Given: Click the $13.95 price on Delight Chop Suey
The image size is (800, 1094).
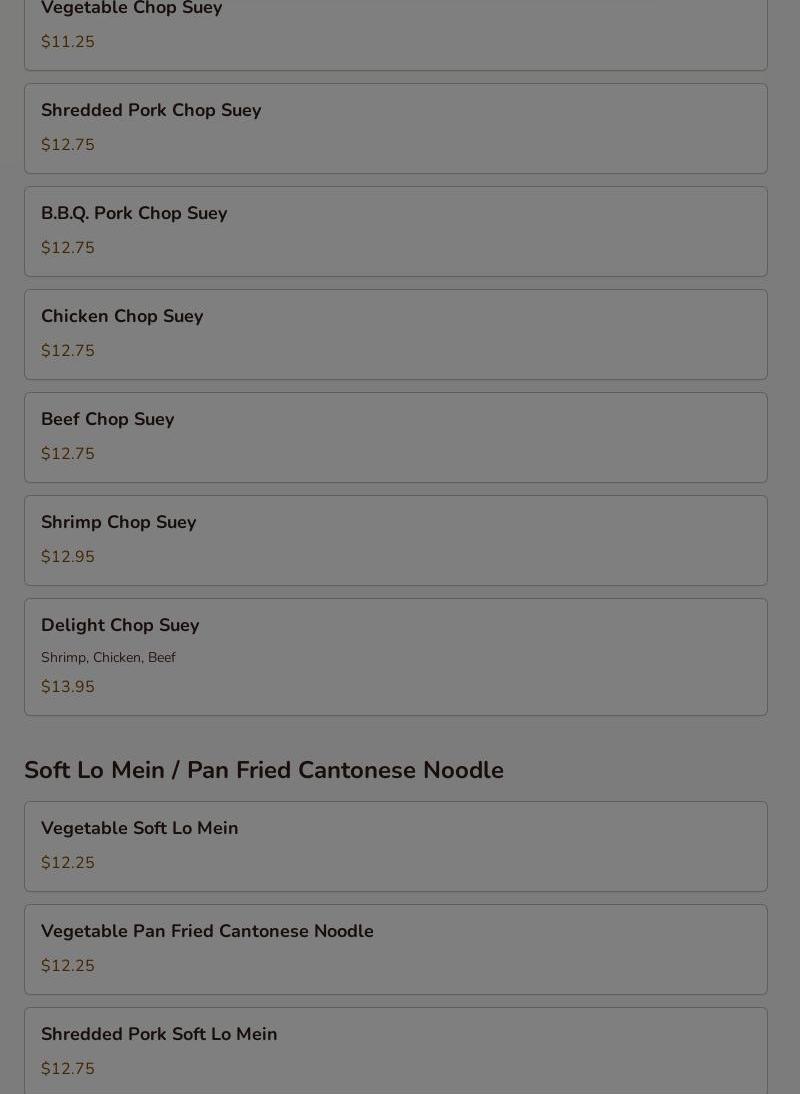Looking at the screenshot, I should coord(68,687).
